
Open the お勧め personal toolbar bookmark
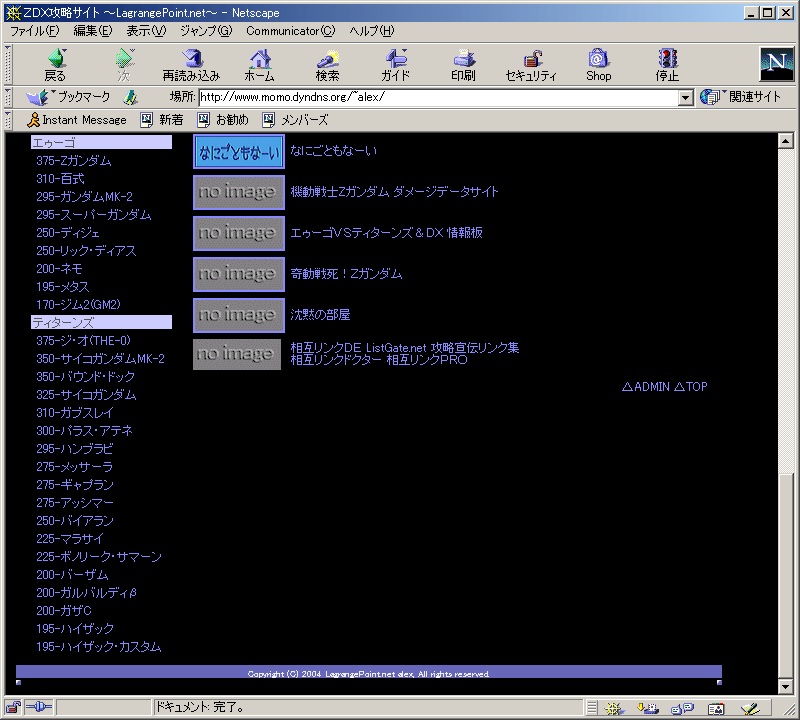click(223, 120)
